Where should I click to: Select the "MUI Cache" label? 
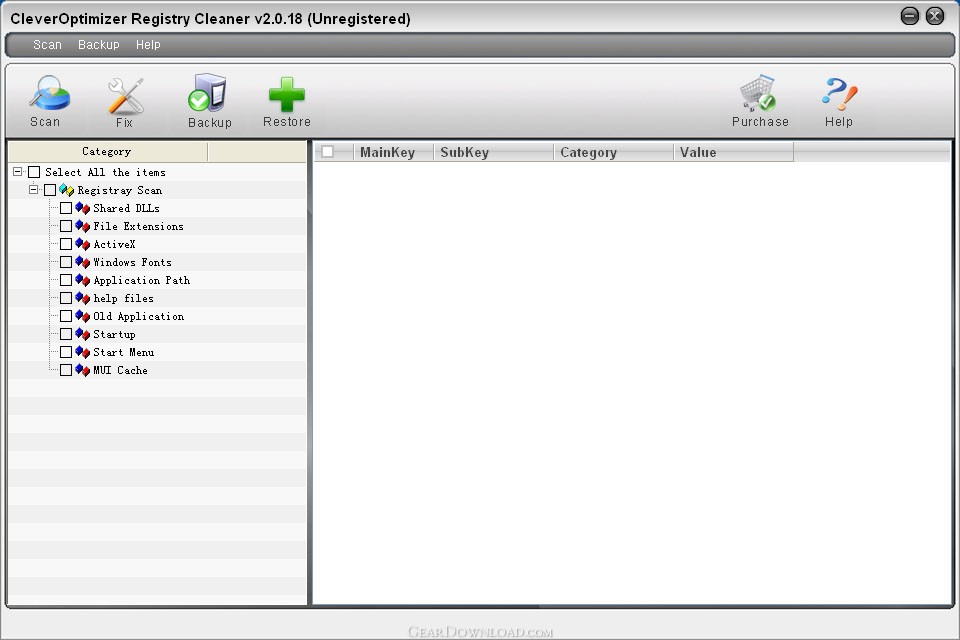pos(120,371)
